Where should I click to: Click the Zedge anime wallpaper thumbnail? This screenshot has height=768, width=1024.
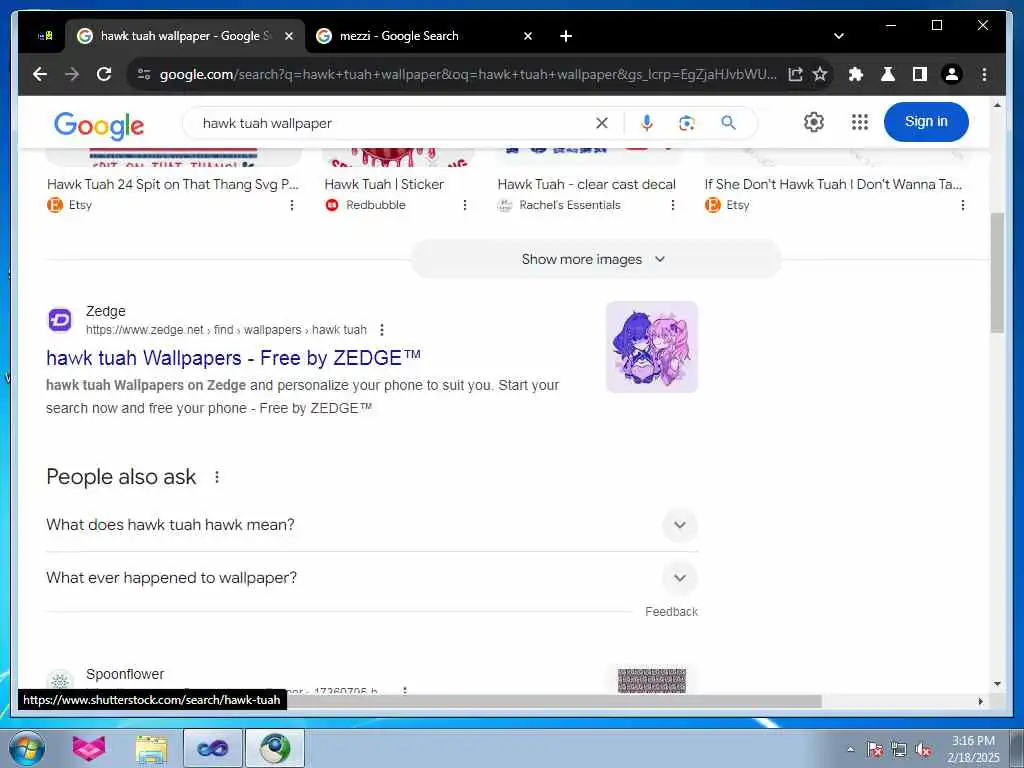click(x=652, y=347)
